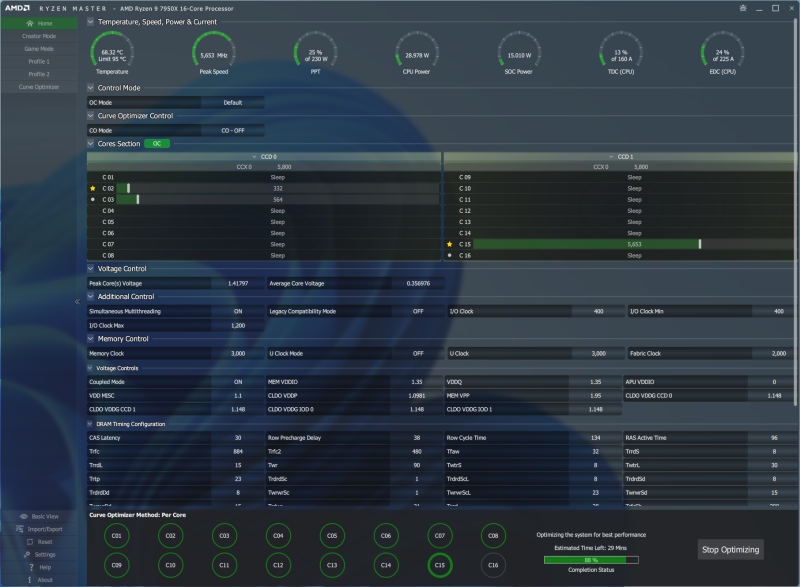Viewport: 800px width, 587px height.
Task: Click Coupled Mode ON value
Action: click(x=238, y=382)
